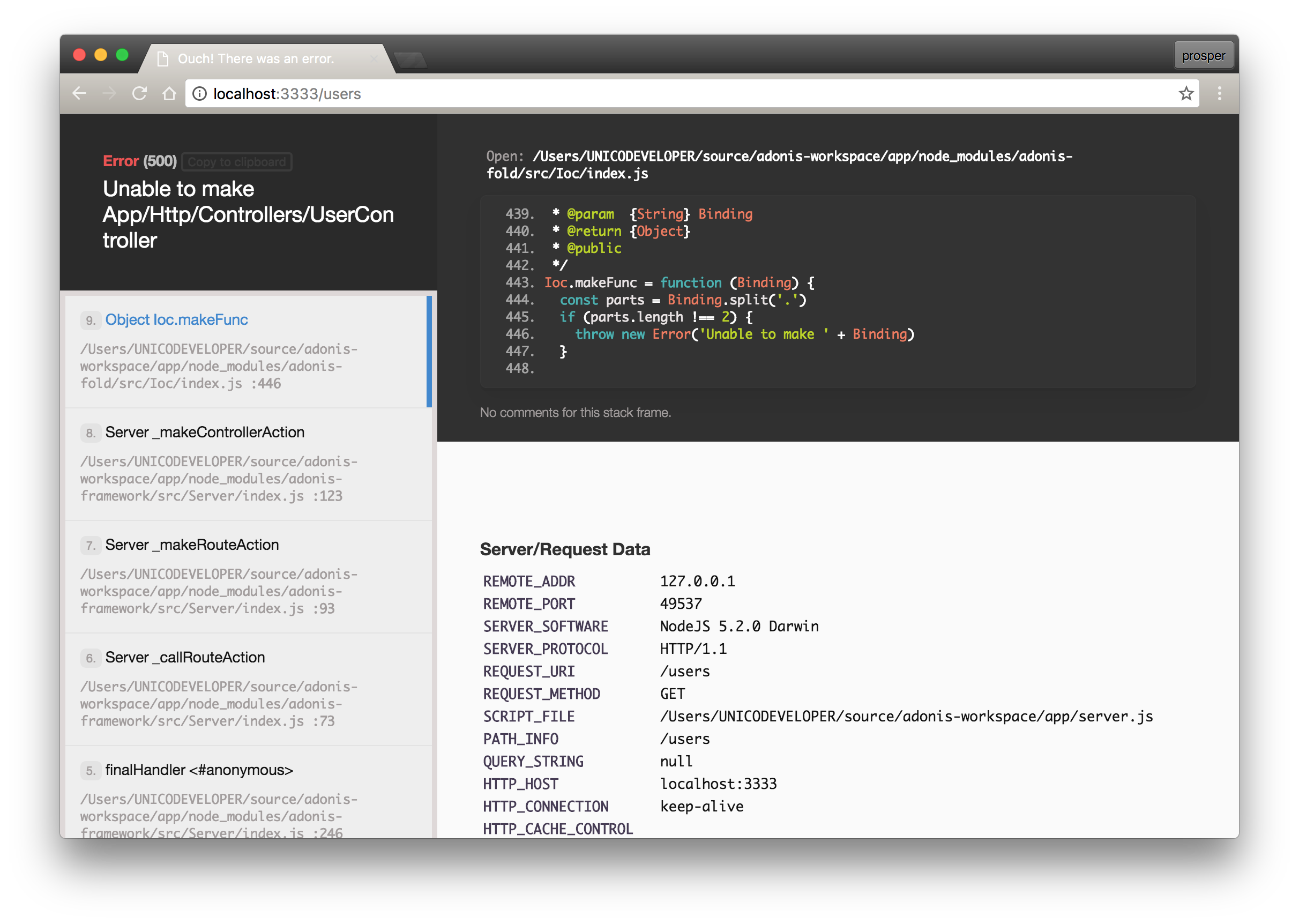Select stack frame 6 Server _callRouteAction
1299x924 pixels.
185,658
